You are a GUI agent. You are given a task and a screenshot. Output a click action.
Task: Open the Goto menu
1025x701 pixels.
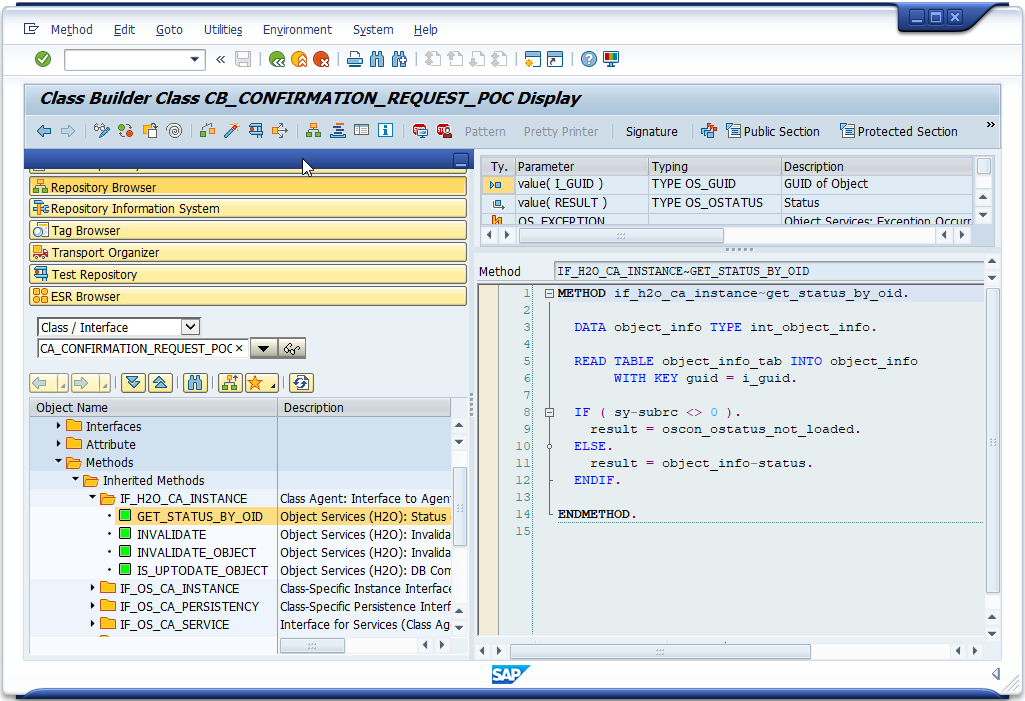pos(169,29)
